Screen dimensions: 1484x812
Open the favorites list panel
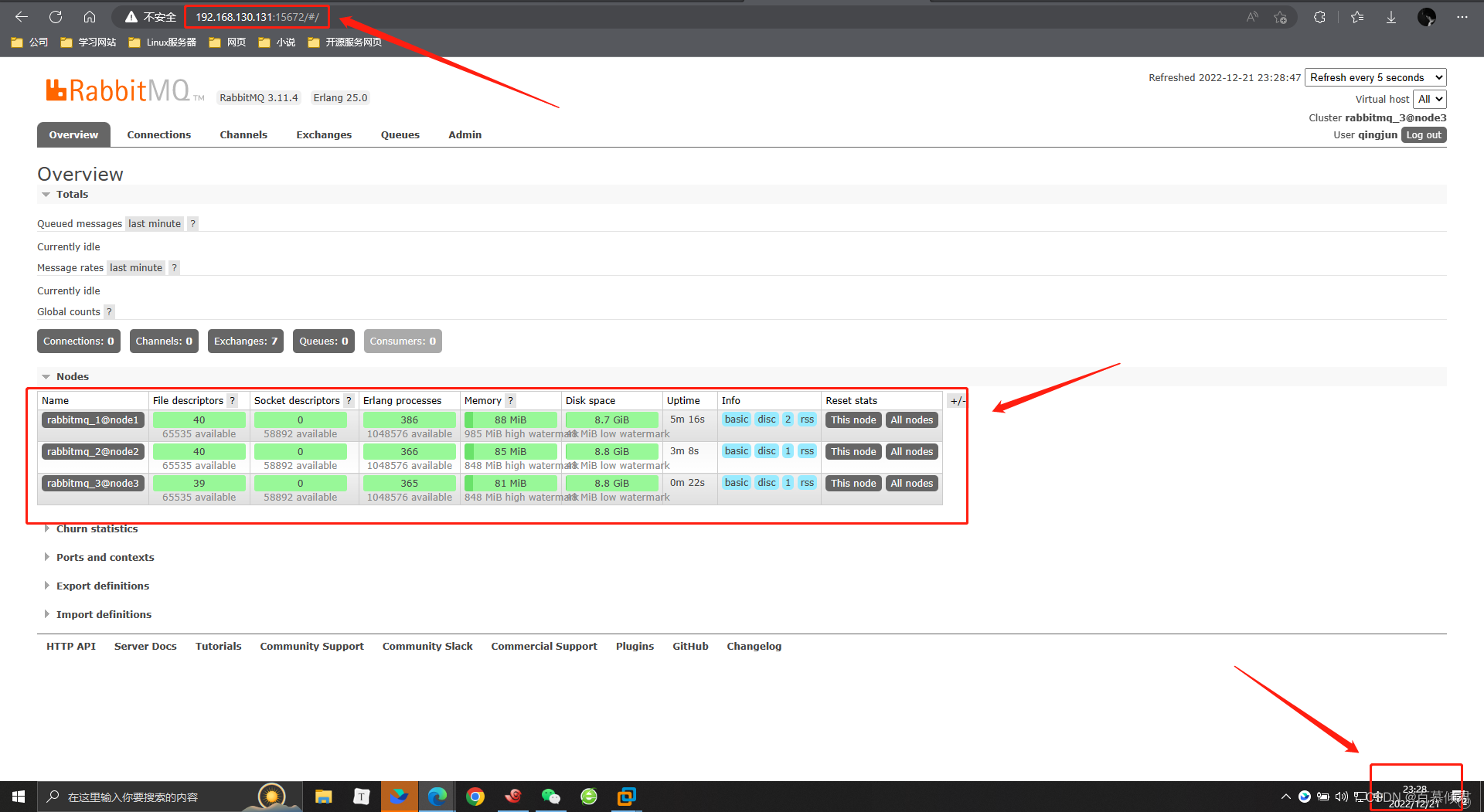click(x=1357, y=17)
